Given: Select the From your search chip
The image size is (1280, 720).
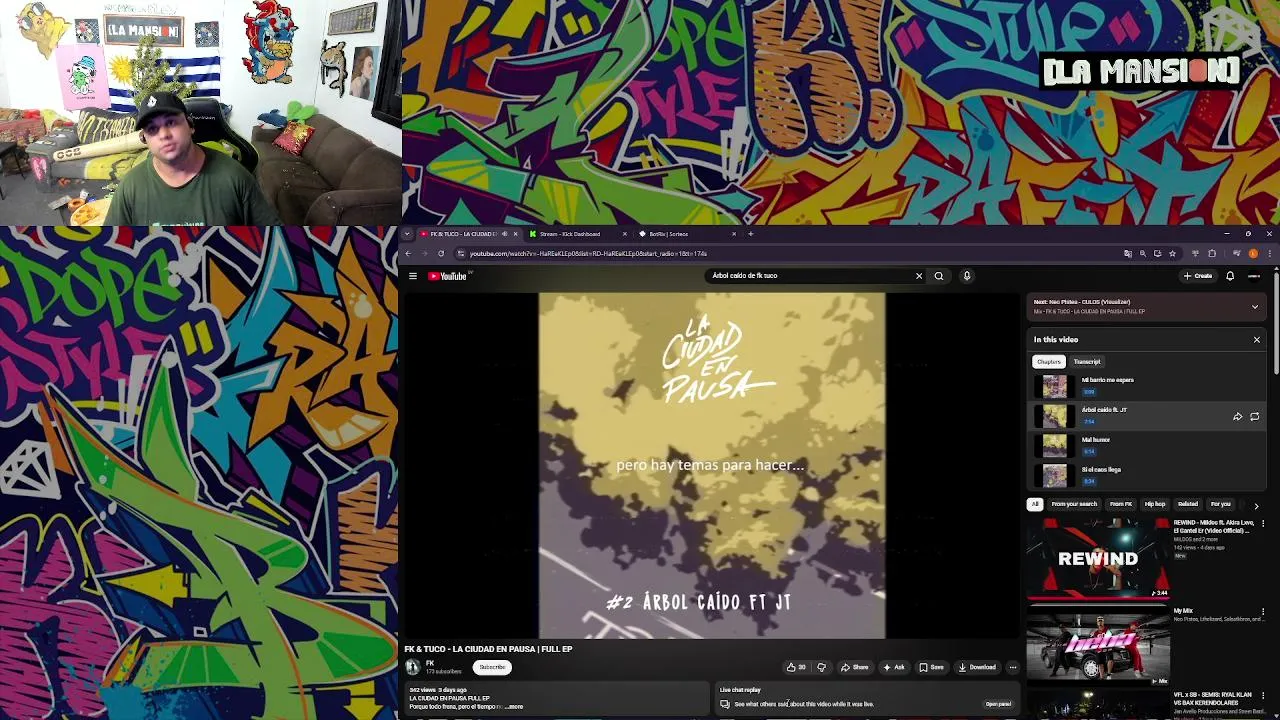Looking at the screenshot, I should click(x=1074, y=504).
